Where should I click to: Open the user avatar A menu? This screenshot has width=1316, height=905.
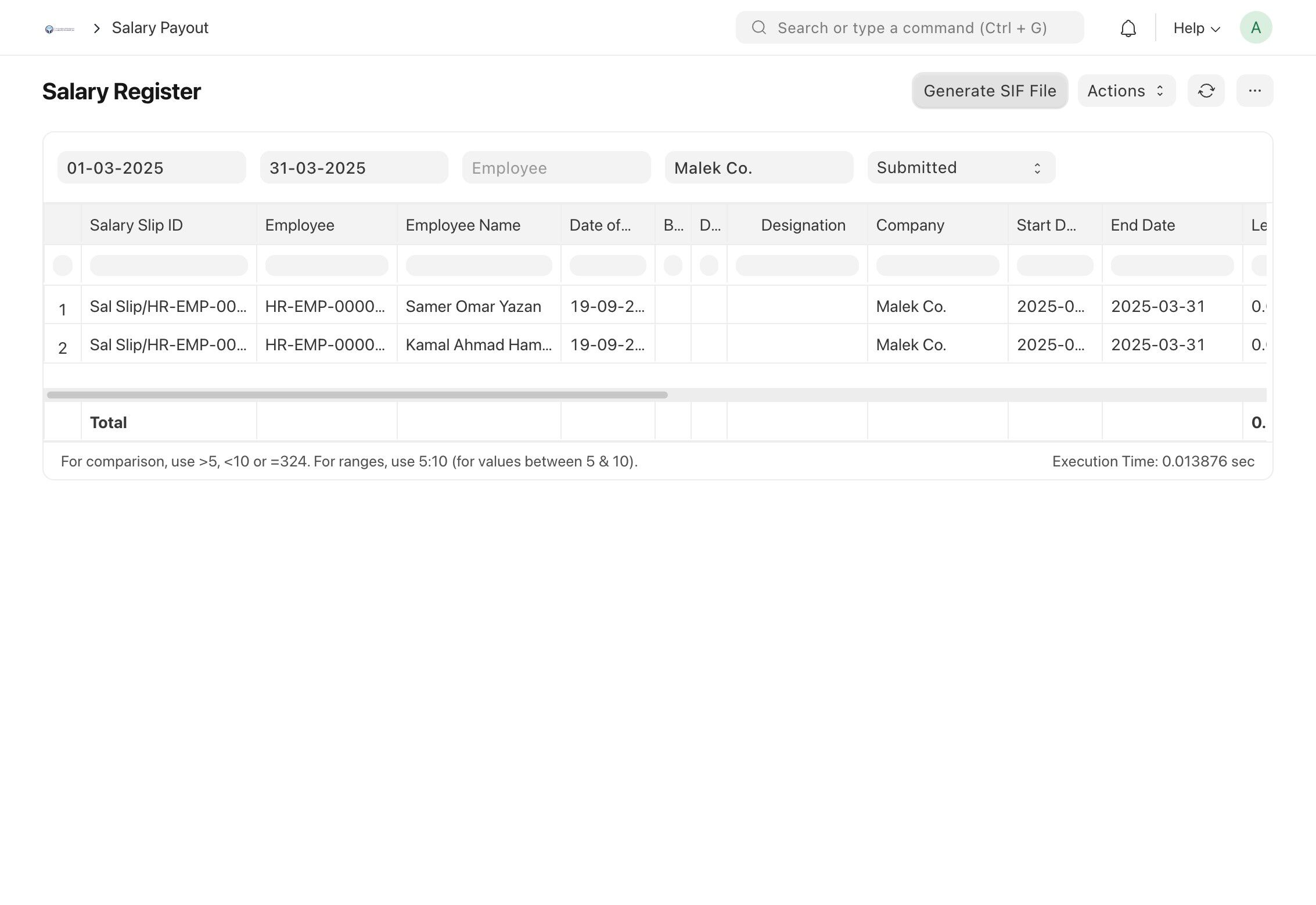click(1256, 28)
